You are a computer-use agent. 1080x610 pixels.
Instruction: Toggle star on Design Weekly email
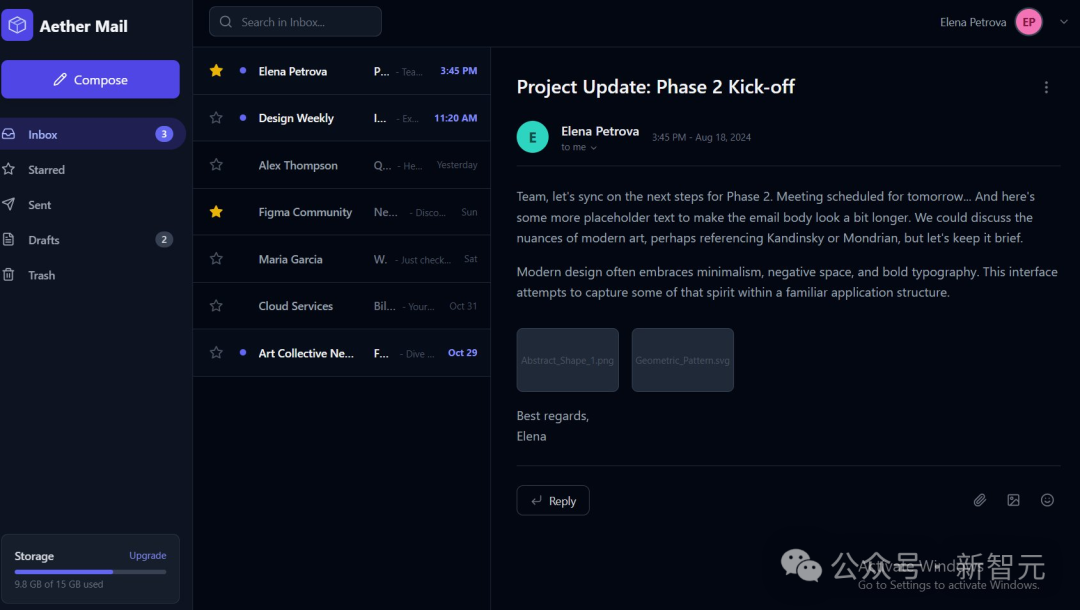216,118
